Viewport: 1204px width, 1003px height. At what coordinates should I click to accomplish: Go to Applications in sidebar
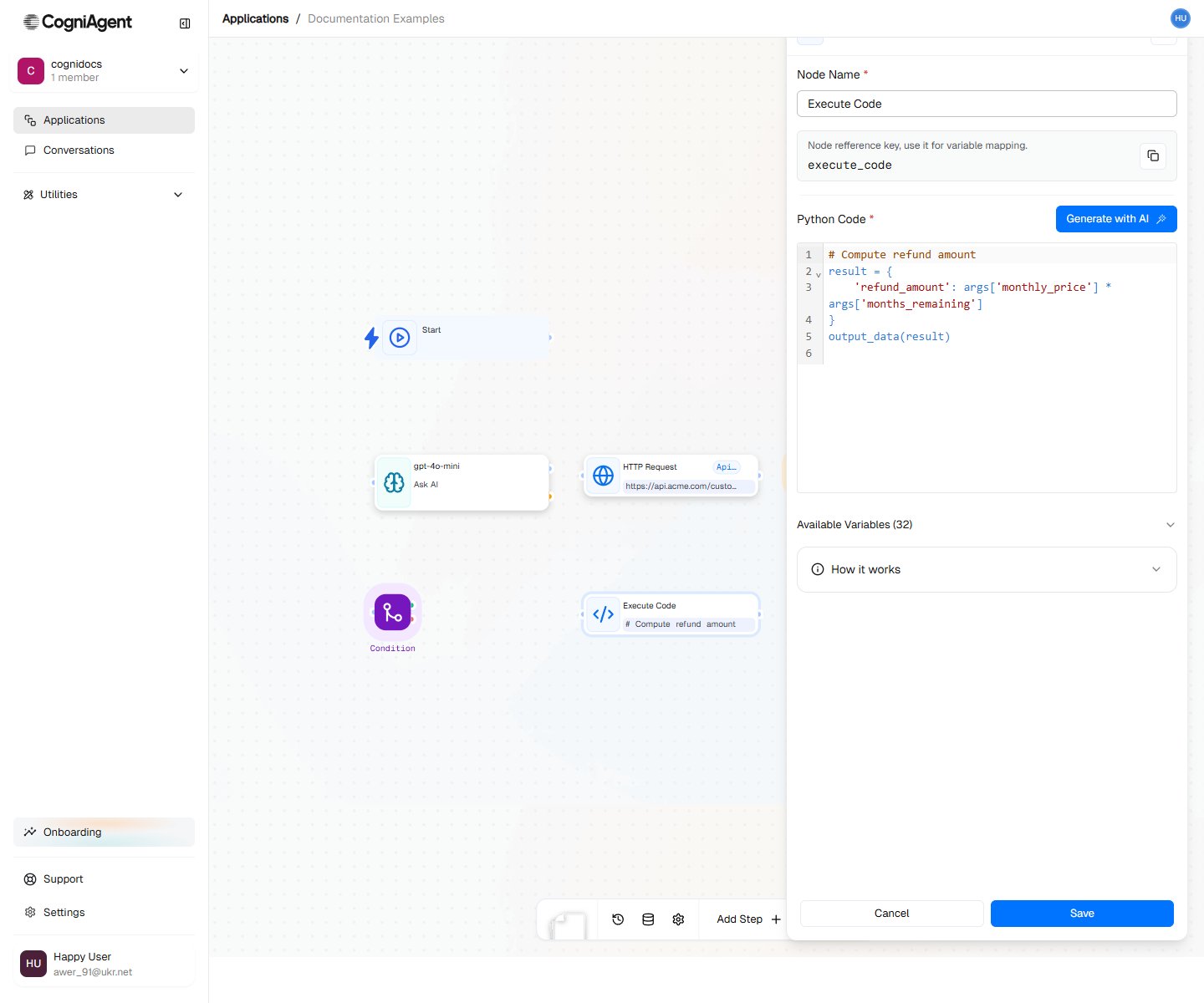point(105,120)
